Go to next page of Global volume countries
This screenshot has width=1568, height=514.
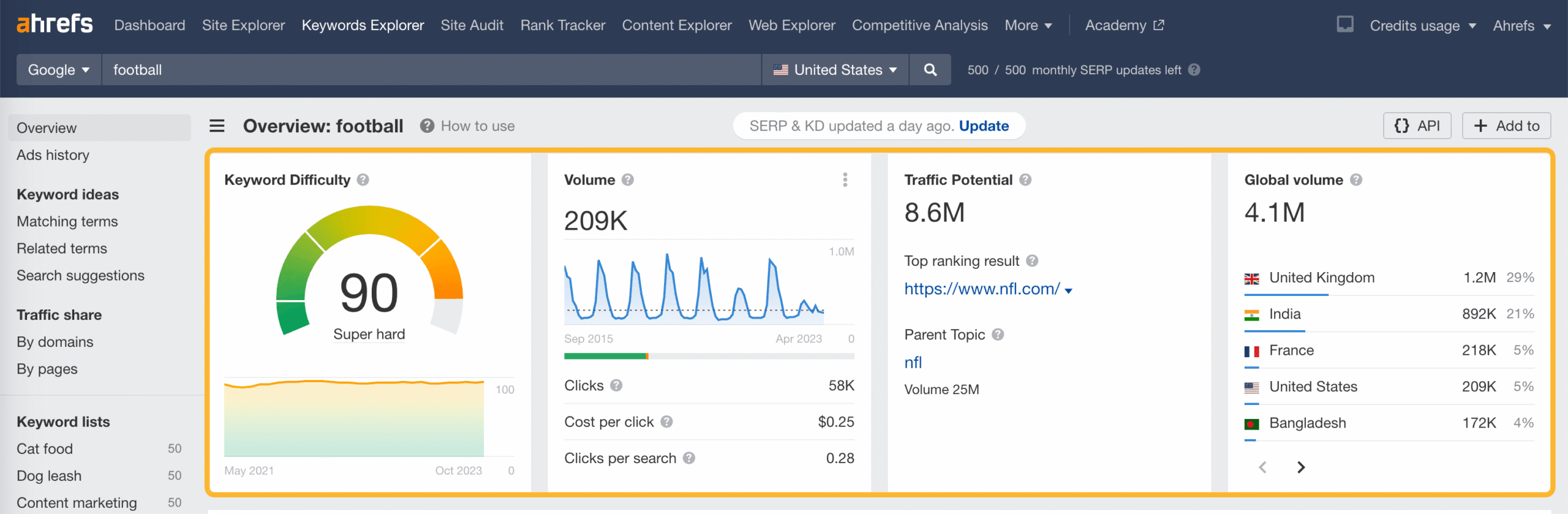[1301, 467]
